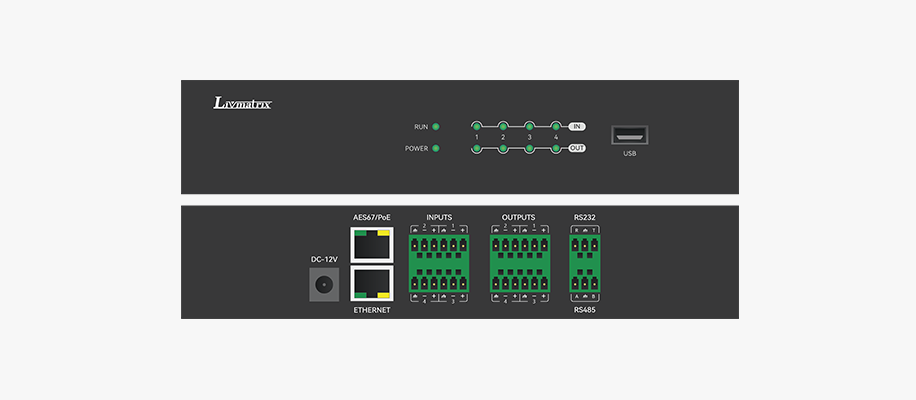Click output channel 3 LED indicator
The width and height of the screenshot is (916, 400).
point(530,149)
